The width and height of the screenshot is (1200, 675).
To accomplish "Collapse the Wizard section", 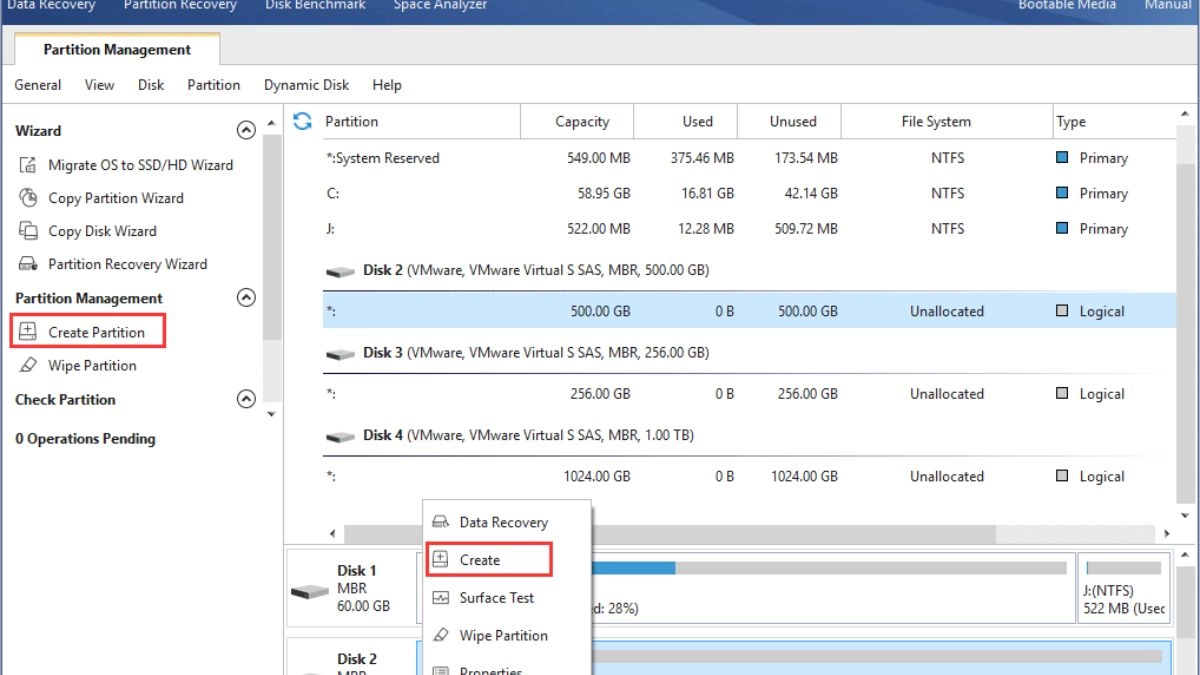I will pos(245,130).
